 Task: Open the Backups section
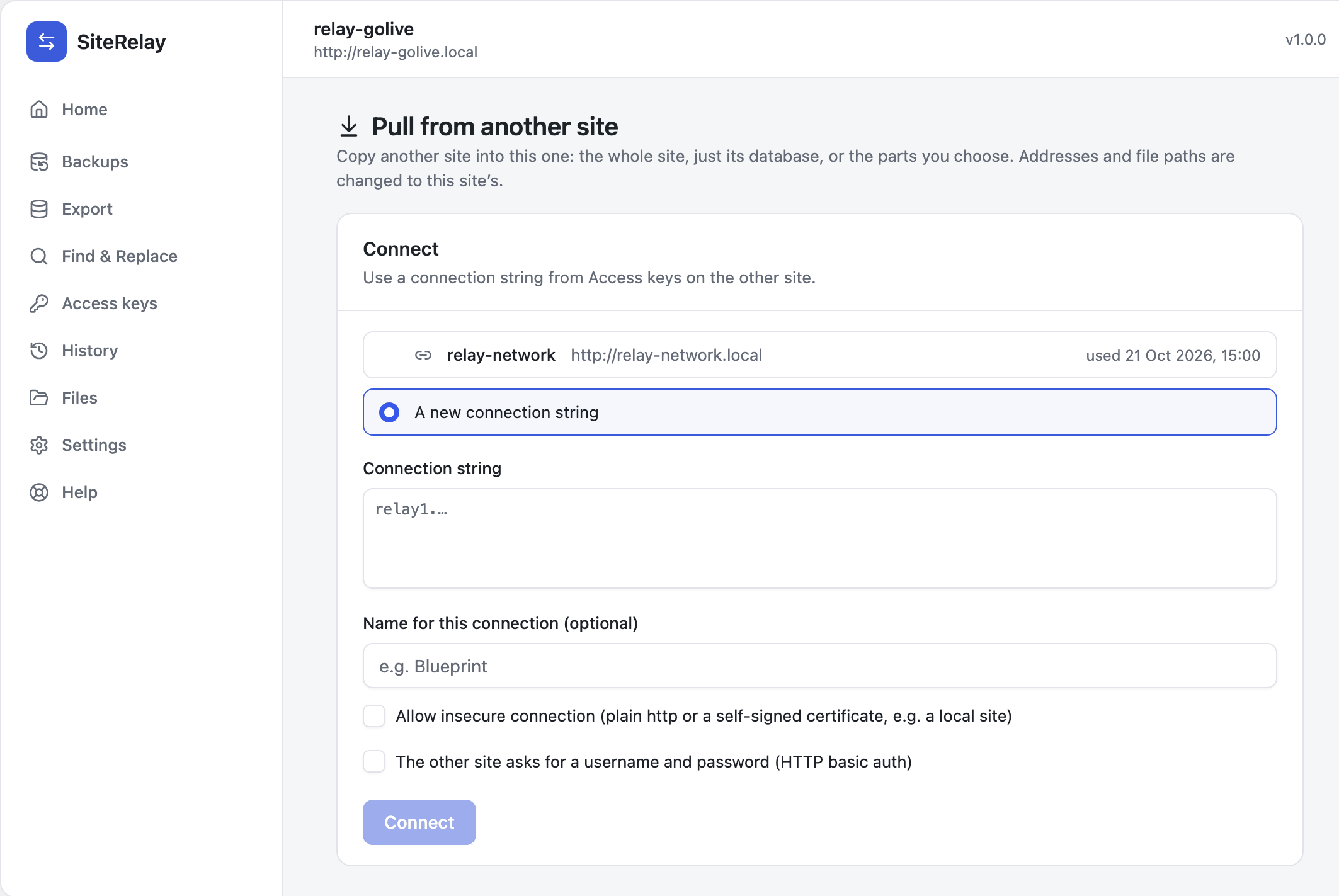pyautogui.click(x=95, y=162)
